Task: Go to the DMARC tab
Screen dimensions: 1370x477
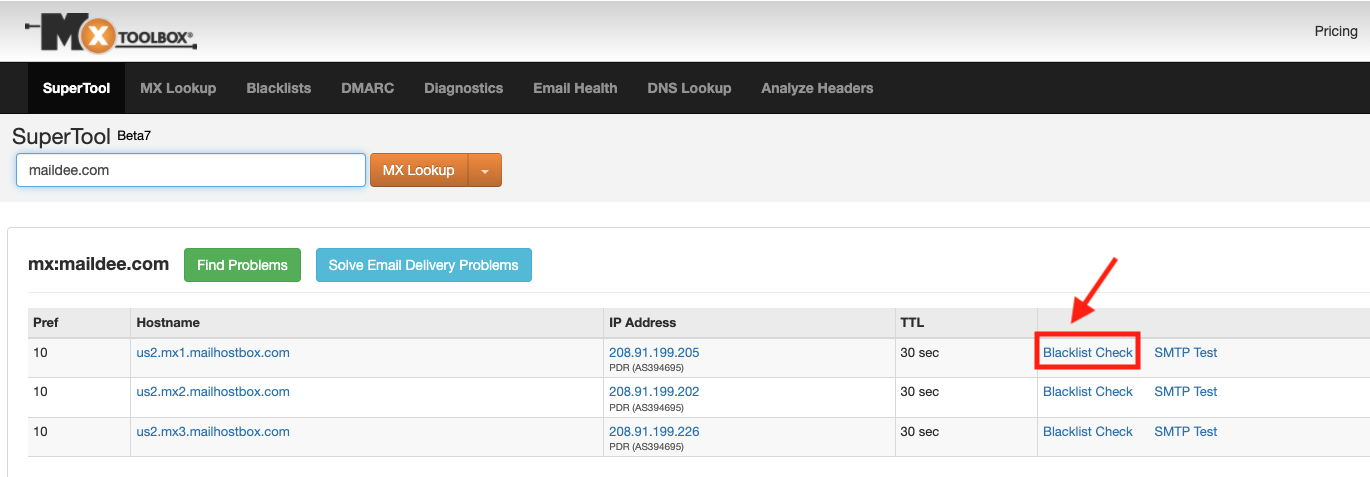Action: pos(368,88)
